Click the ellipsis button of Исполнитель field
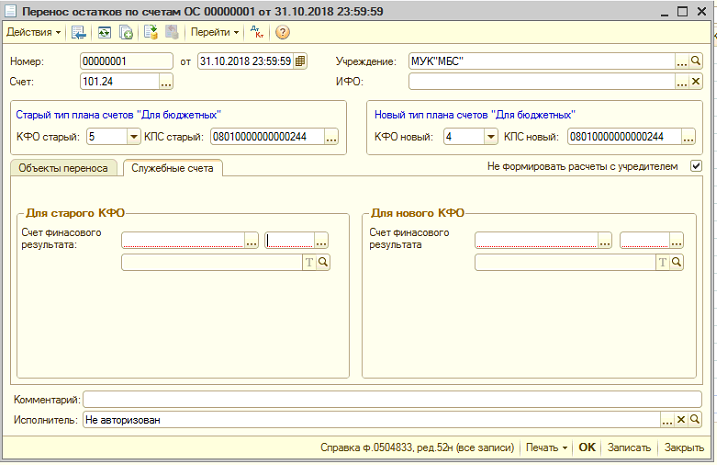This screenshot has width=717, height=465. pos(667,420)
